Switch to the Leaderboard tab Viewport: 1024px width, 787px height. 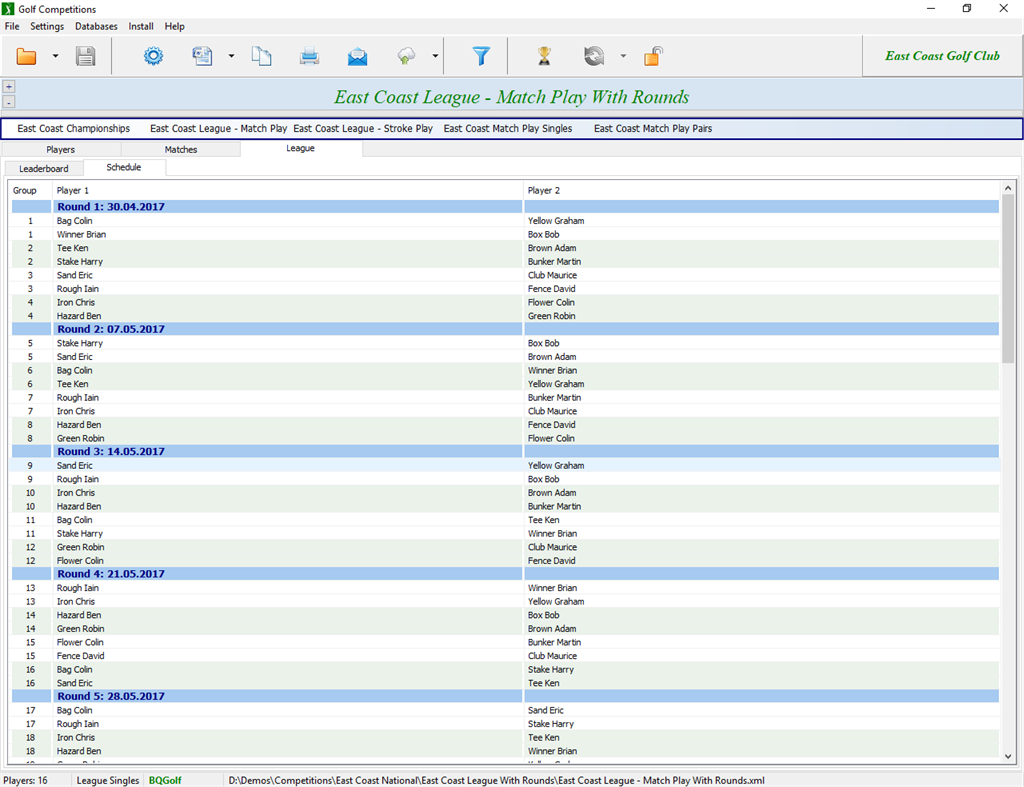(x=44, y=169)
